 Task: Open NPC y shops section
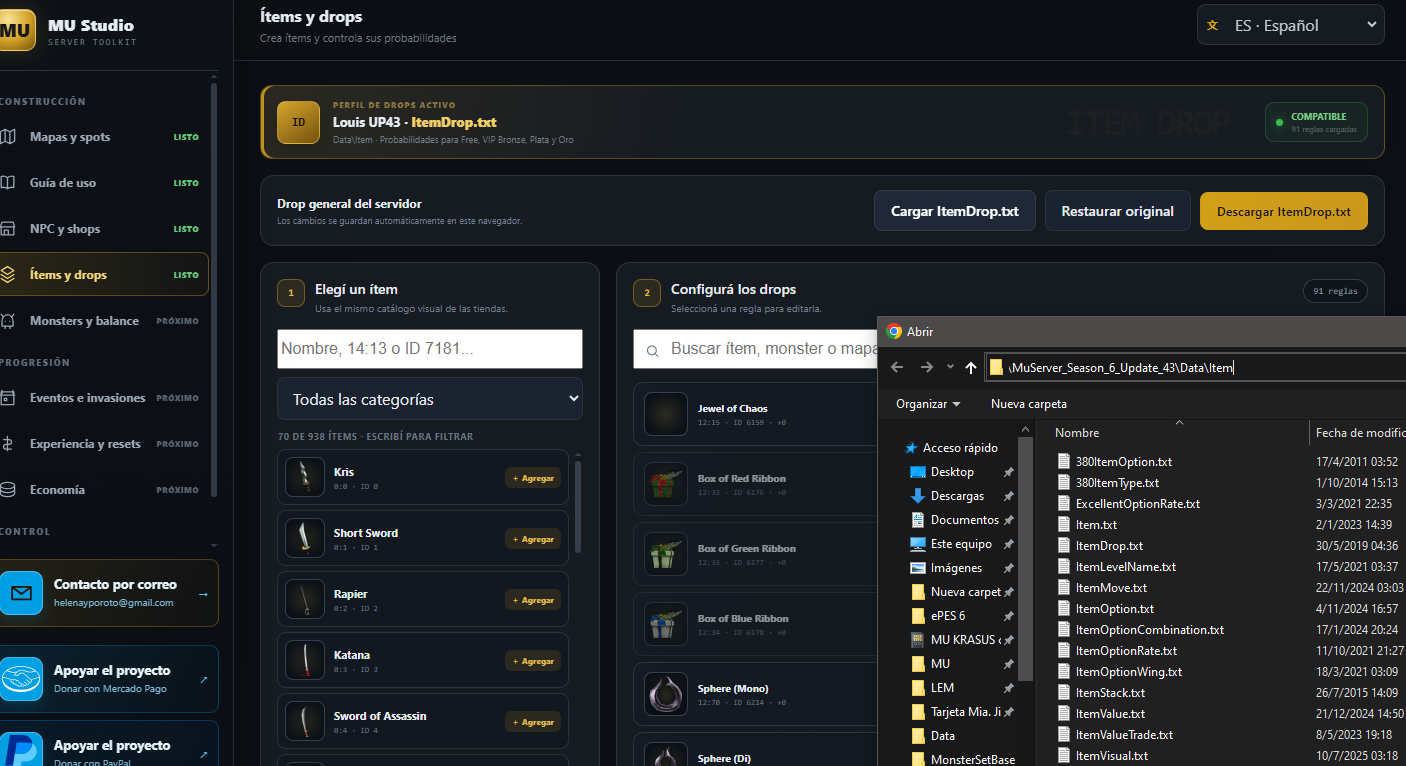tap(104, 229)
